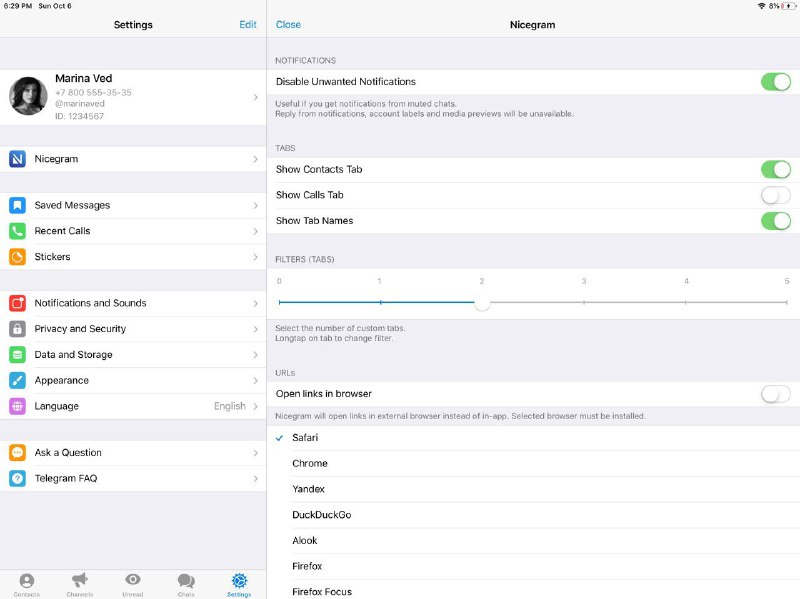Open the Recent Calls row chevron
Image resolution: width=800 pixels, height=599 pixels.
coord(256,231)
